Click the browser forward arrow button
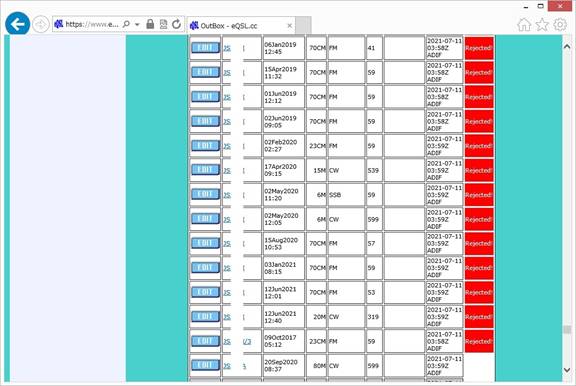 tap(40, 25)
